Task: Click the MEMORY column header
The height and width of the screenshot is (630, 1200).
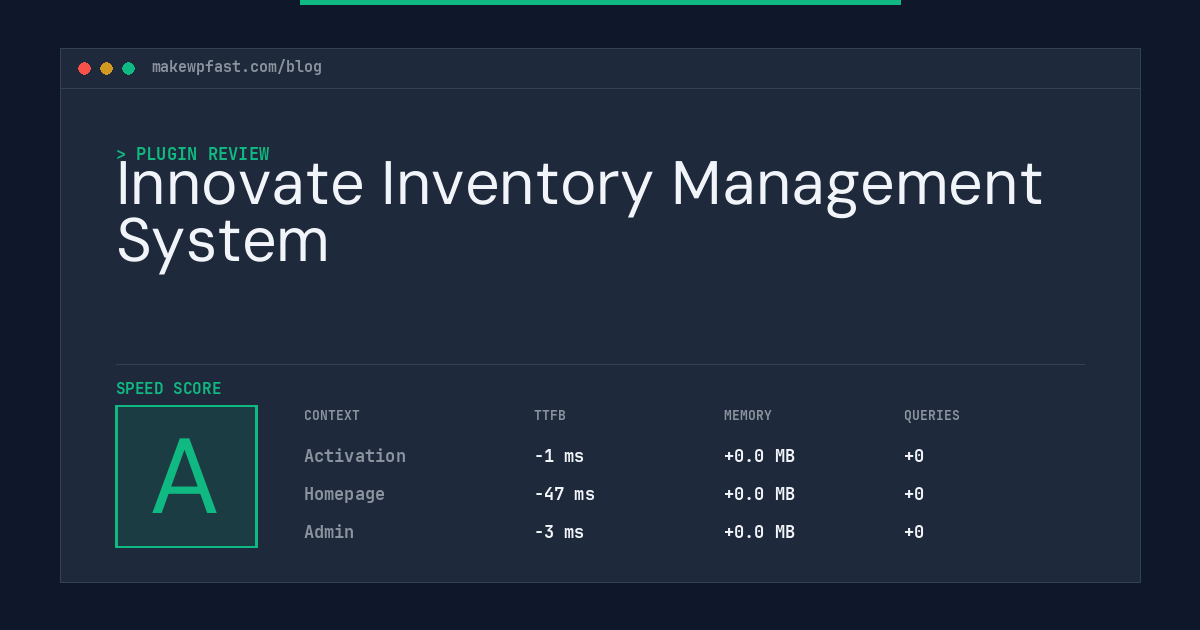Action: click(x=748, y=416)
